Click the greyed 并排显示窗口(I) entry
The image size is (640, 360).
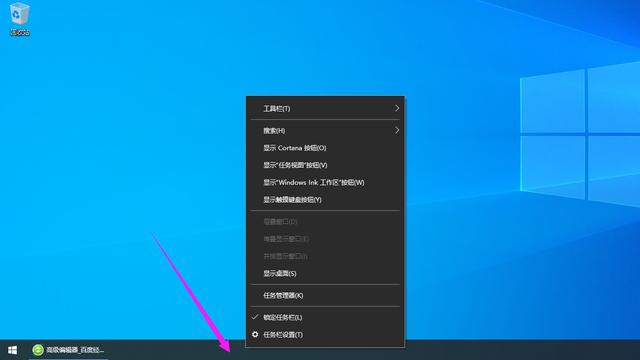325,256
